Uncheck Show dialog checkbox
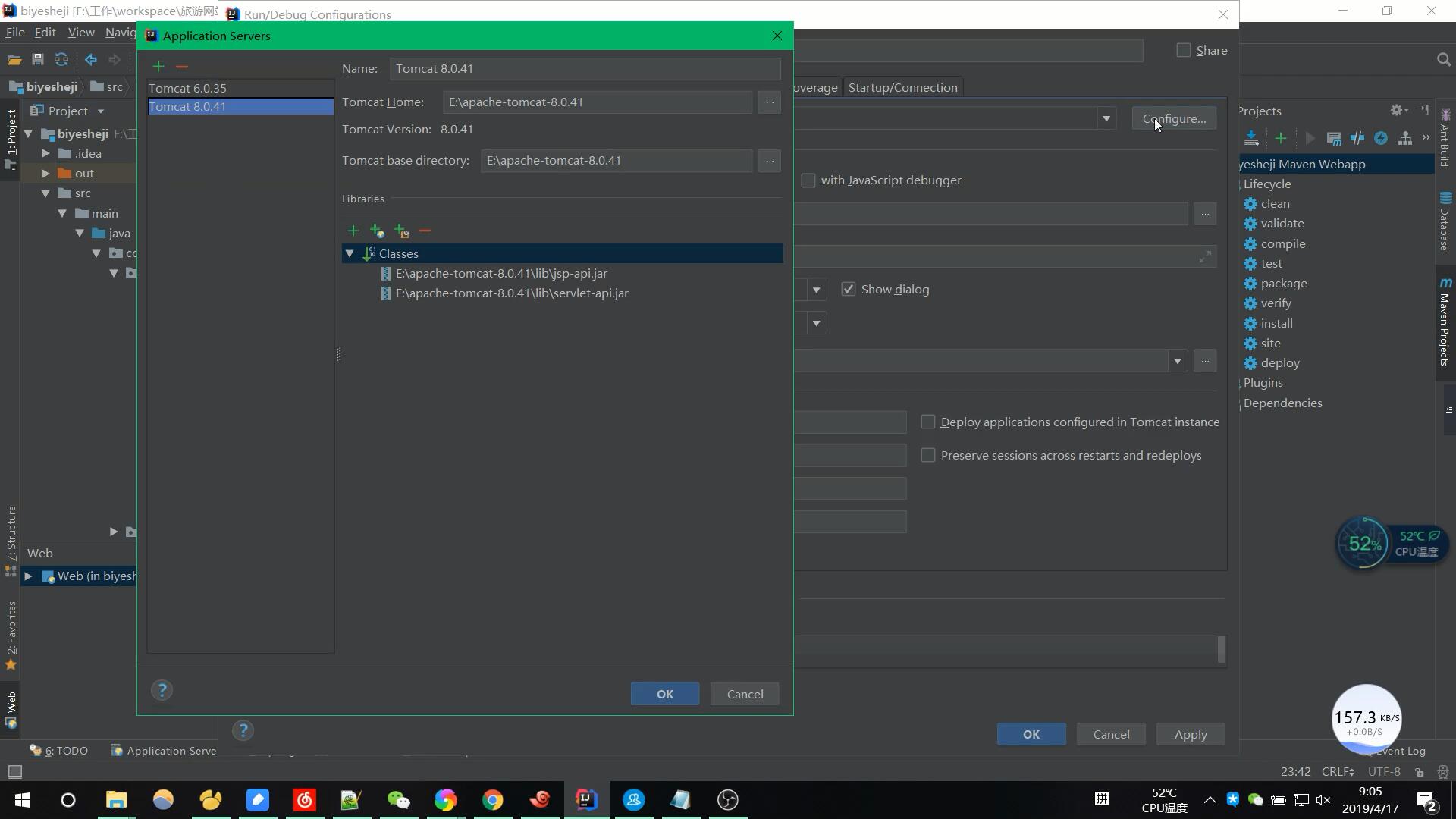Image resolution: width=1456 pixels, height=819 pixels. point(848,290)
